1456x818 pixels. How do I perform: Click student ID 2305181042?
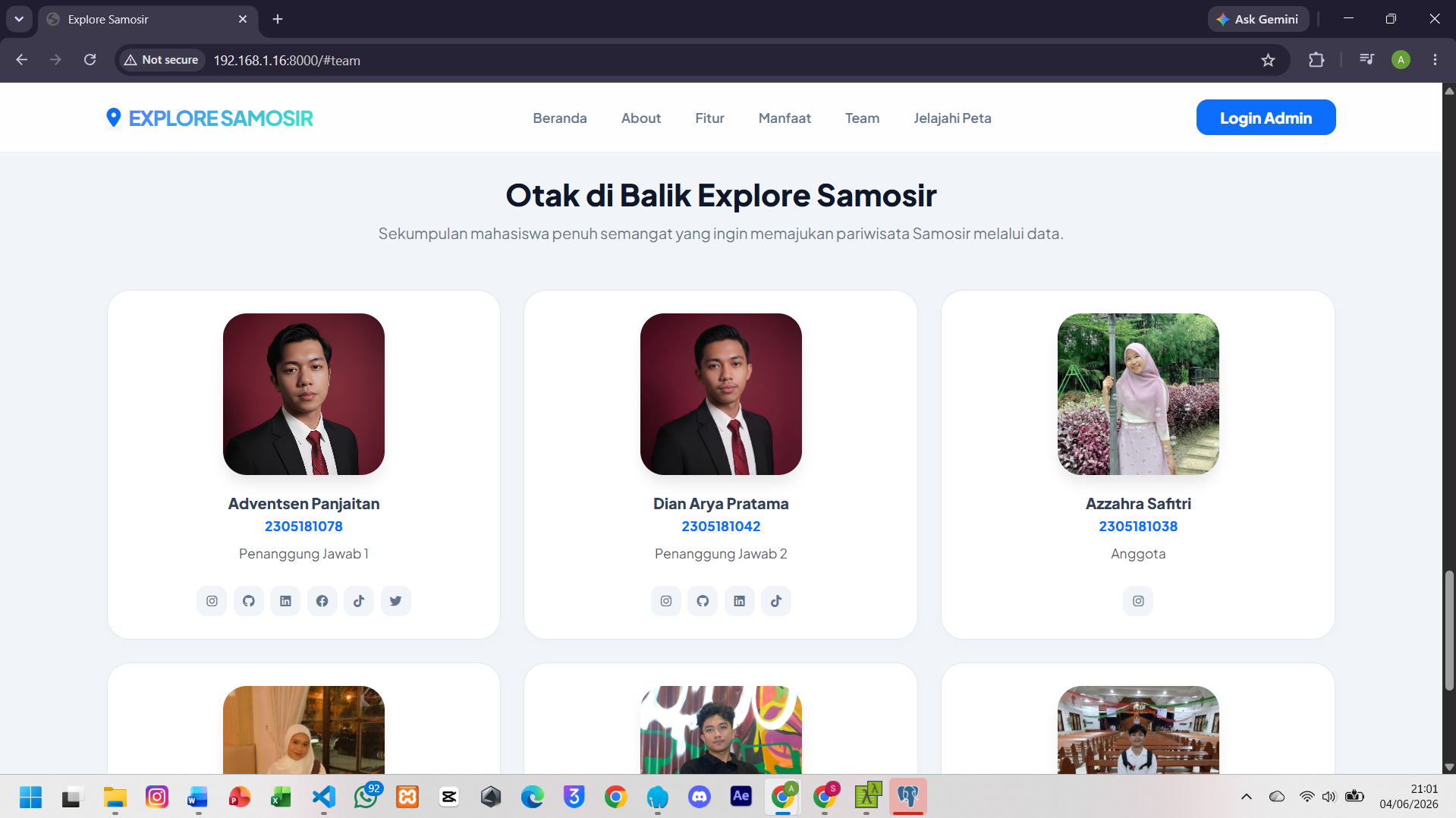[x=721, y=526]
